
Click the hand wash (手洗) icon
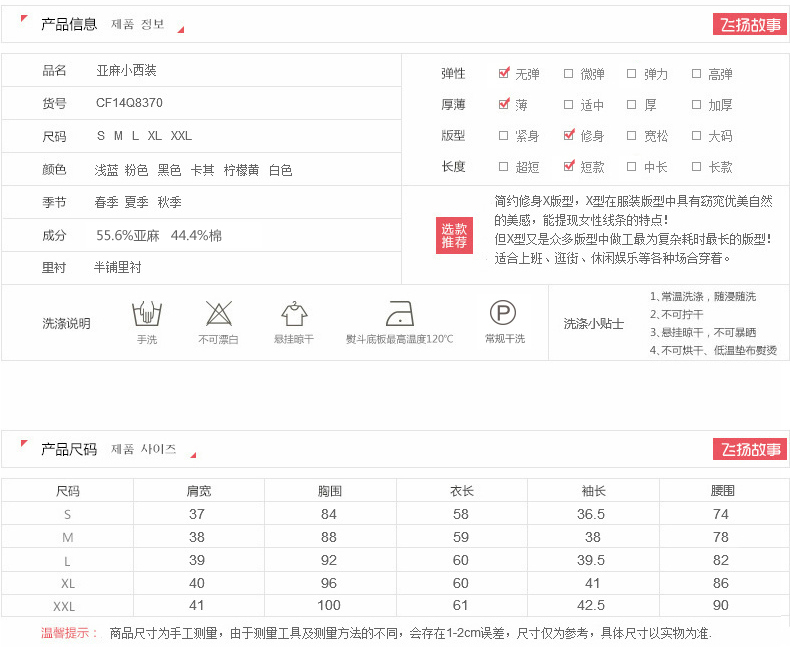click(147, 314)
